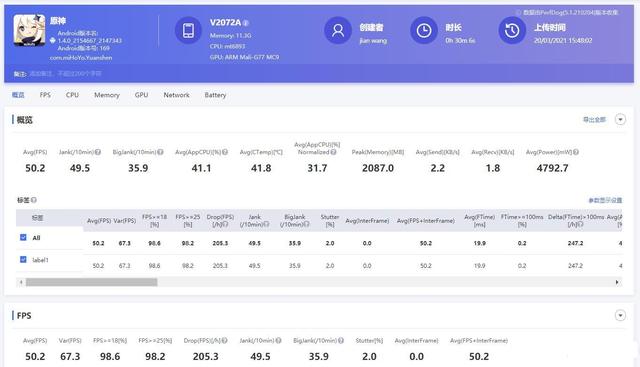The width and height of the screenshot is (640, 367).
Task: Collapse the 概览 overview section
Action: (620, 119)
